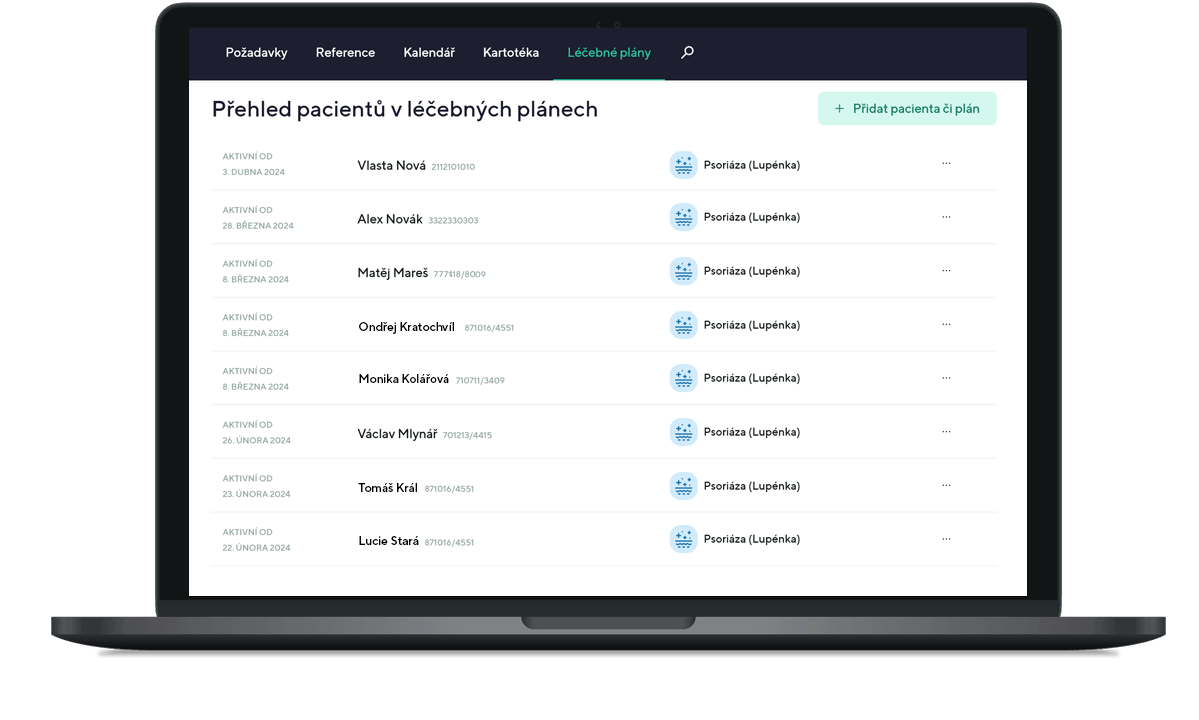Click psoriasis icon in Lucie Stará row
The width and height of the screenshot is (1199, 720).
[683, 539]
